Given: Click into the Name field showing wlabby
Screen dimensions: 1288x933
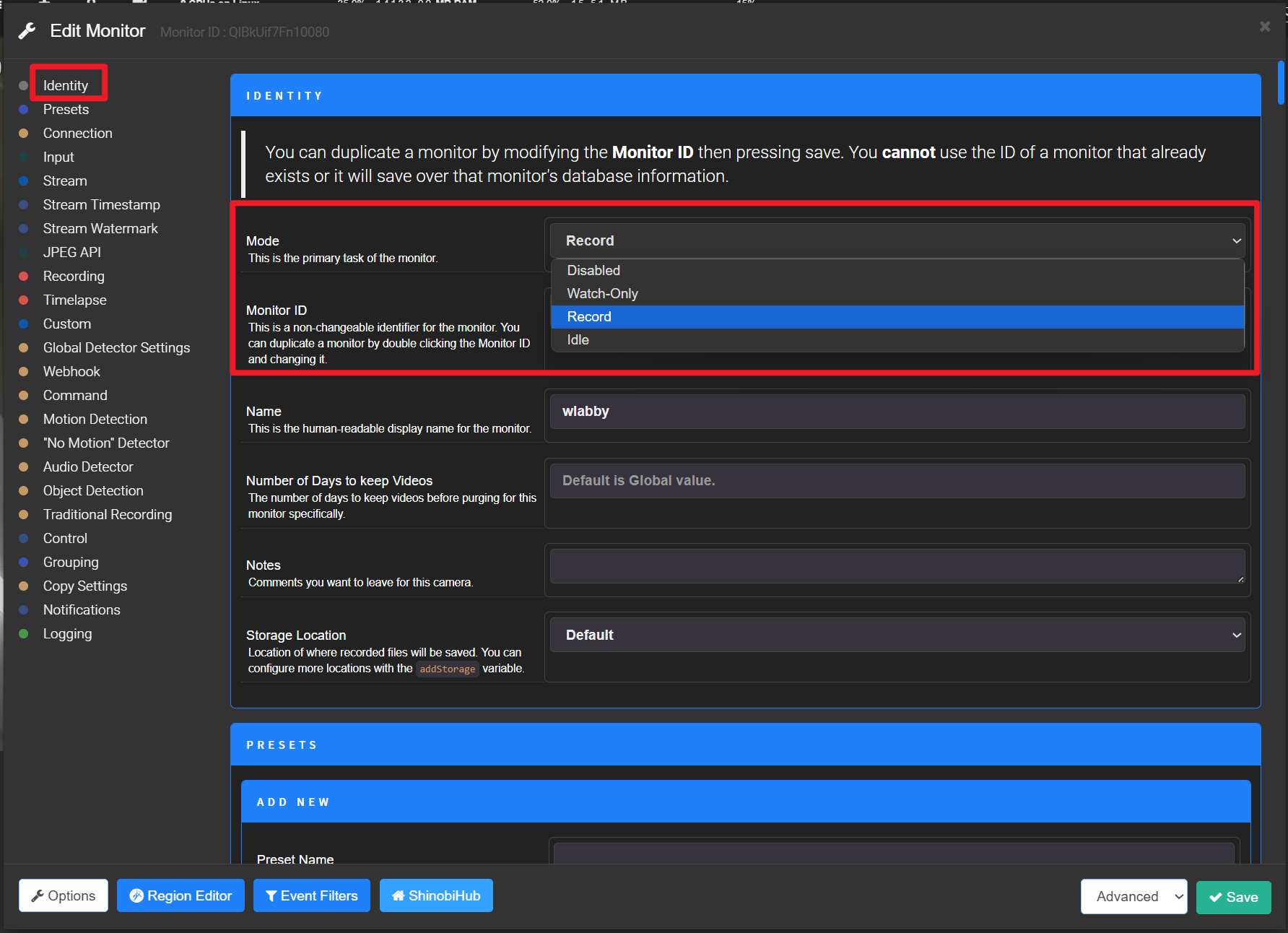Looking at the screenshot, I should point(897,411).
